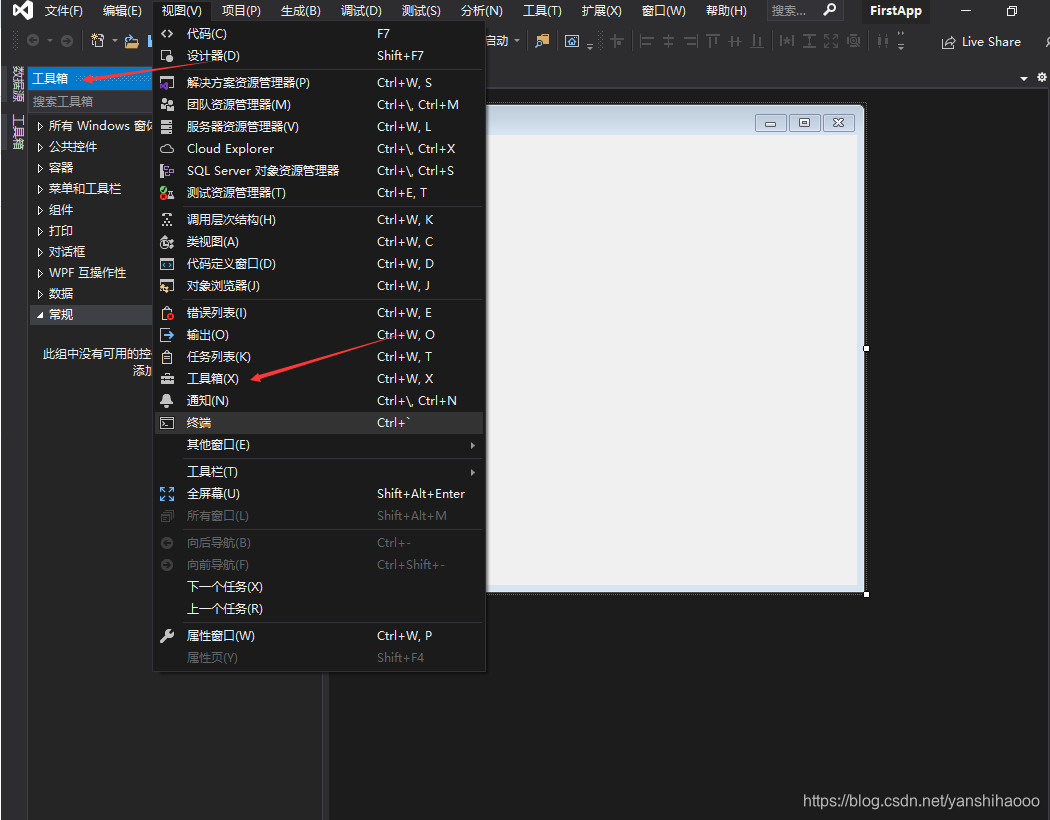Click the Properties Window wrench icon
The height and width of the screenshot is (820, 1050).
point(167,636)
